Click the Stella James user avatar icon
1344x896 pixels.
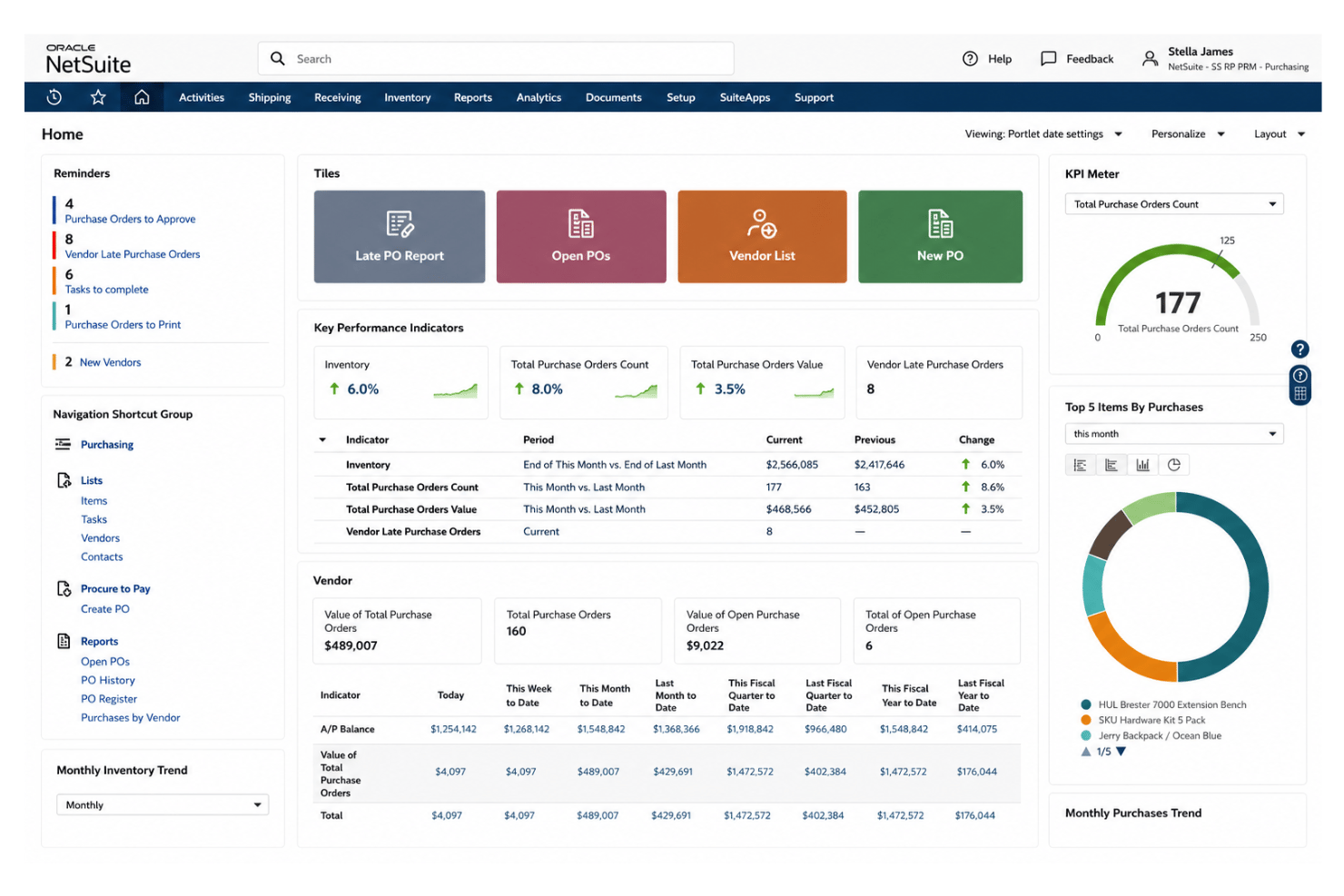1150,58
